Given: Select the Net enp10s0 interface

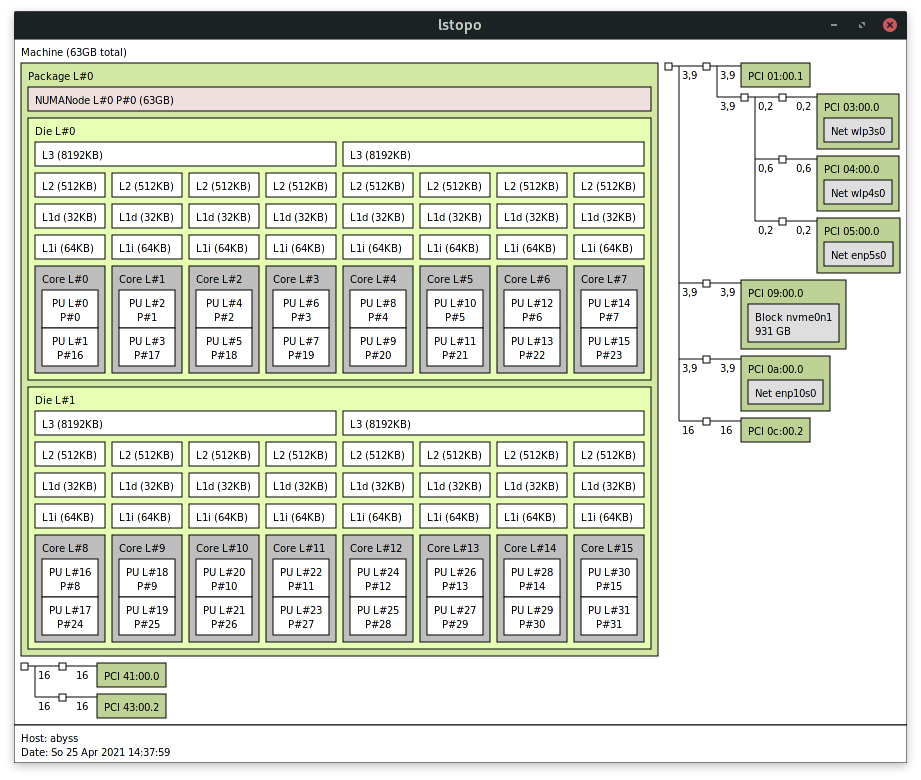Looking at the screenshot, I should (786, 394).
